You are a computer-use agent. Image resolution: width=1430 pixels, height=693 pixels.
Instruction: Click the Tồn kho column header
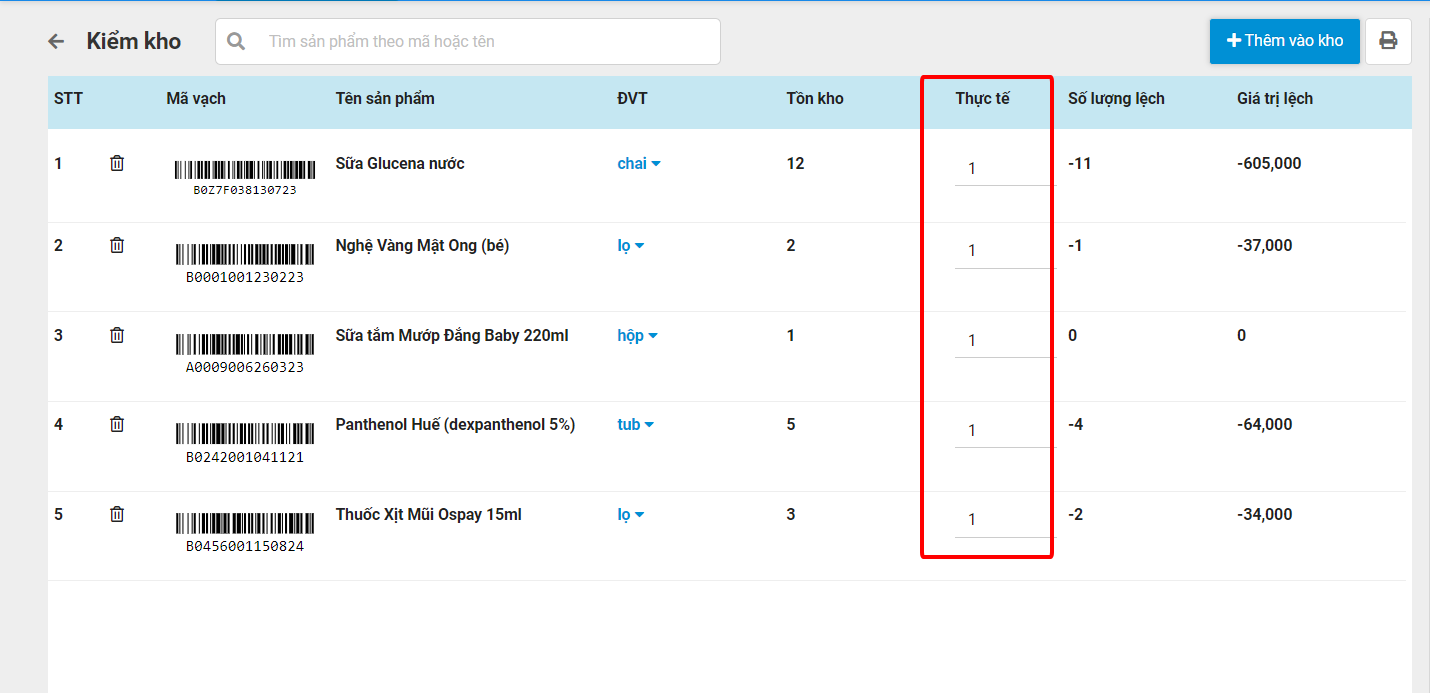pos(815,98)
